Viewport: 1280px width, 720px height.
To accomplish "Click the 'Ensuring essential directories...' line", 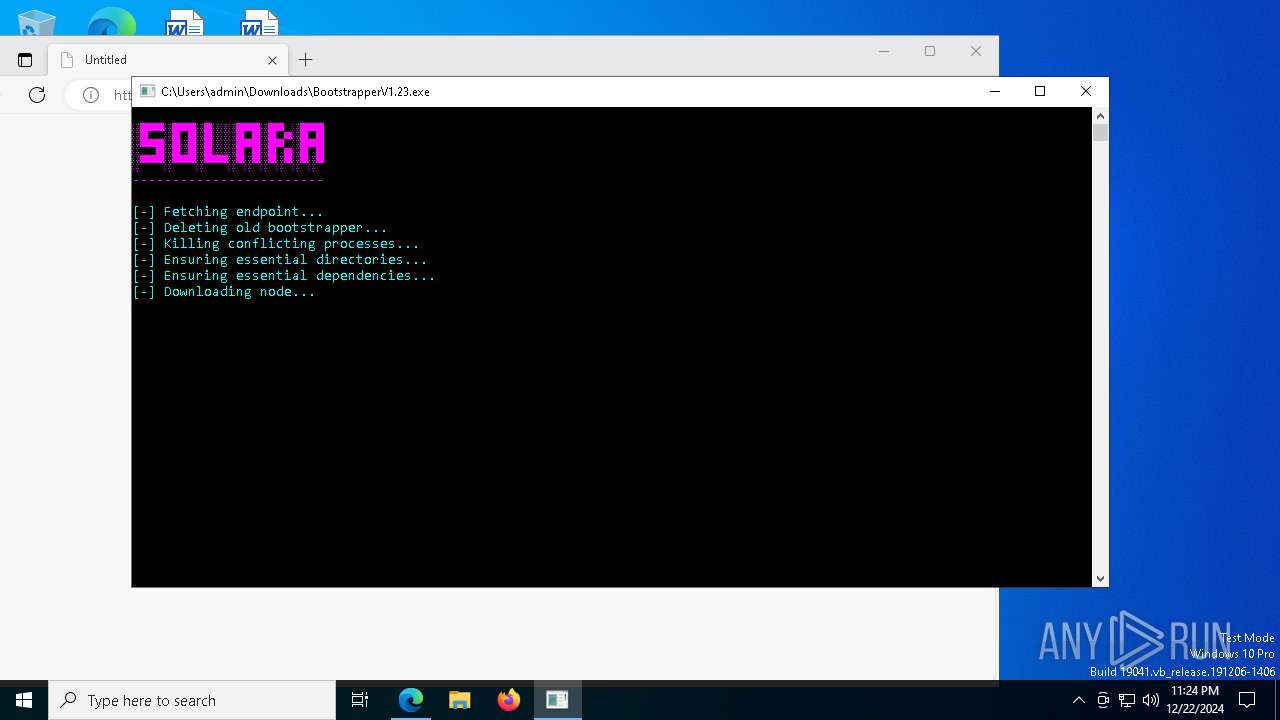I will pos(280,260).
